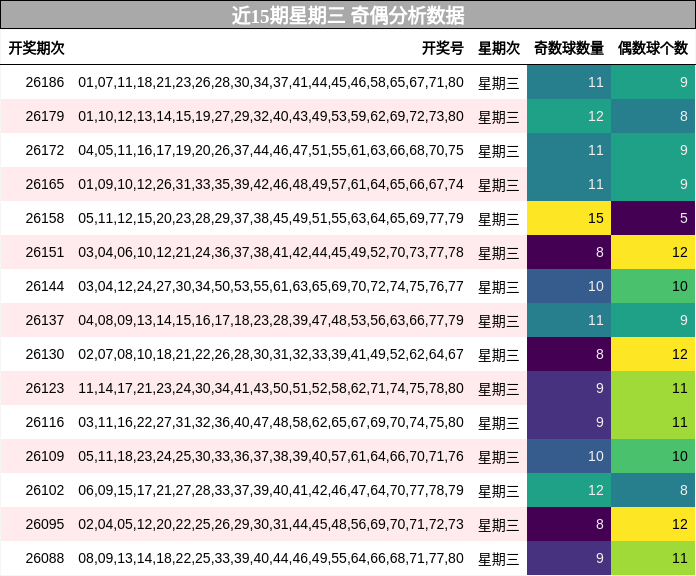This screenshot has width=696, height=576.
Task: Click the draw numbers for period 26109
Action: (x=271, y=456)
